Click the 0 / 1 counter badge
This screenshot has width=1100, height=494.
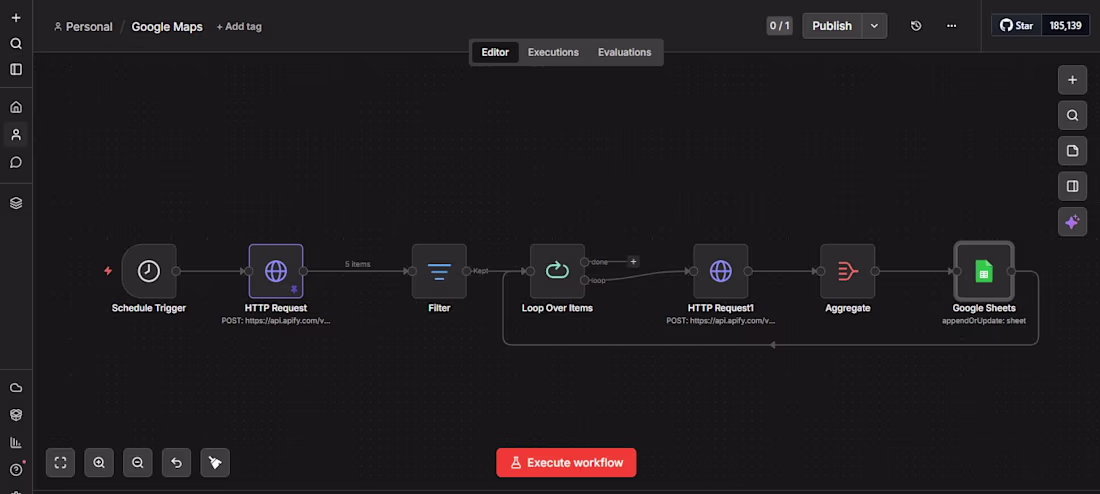pyautogui.click(x=779, y=26)
